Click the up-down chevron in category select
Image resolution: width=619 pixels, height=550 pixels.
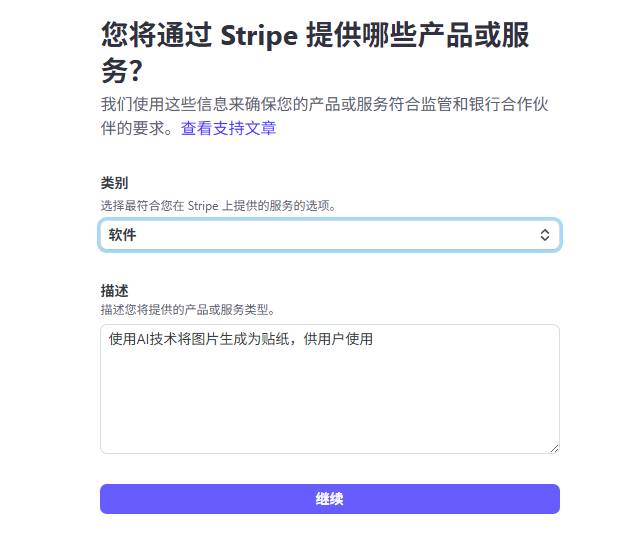click(545, 235)
